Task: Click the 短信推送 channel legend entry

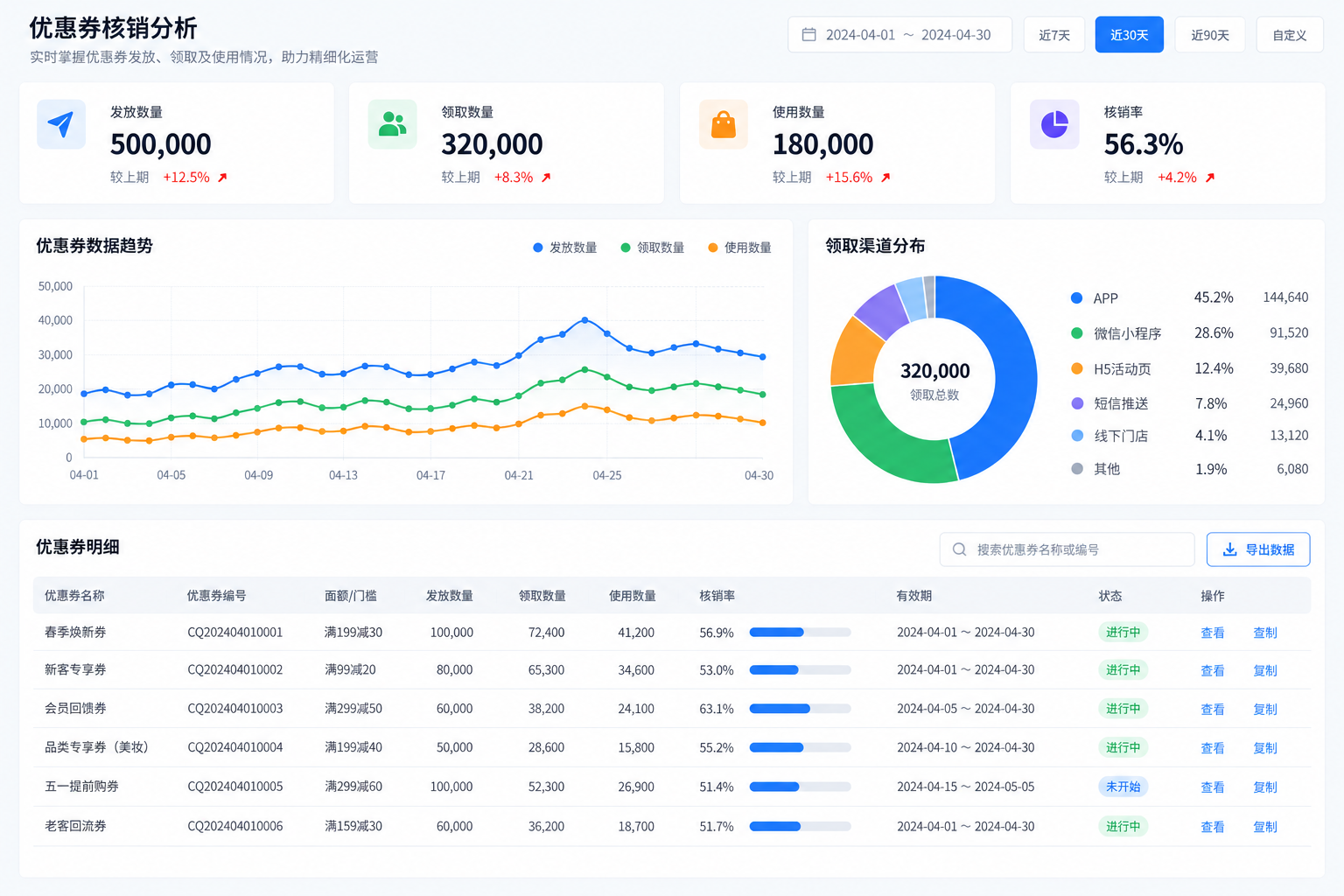Action: 1109,403
